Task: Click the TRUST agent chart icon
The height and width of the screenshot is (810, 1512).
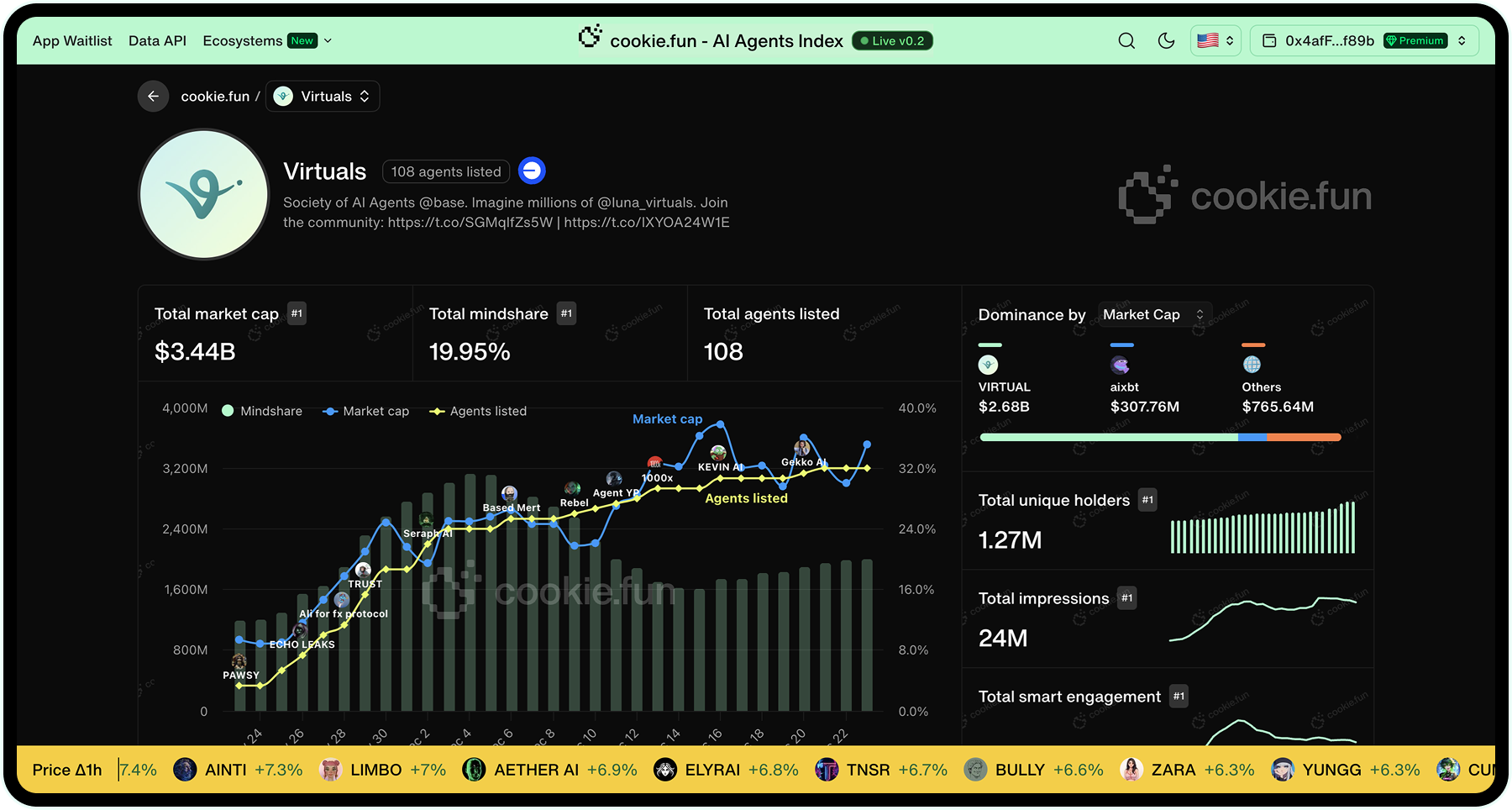Action: [364, 571]
